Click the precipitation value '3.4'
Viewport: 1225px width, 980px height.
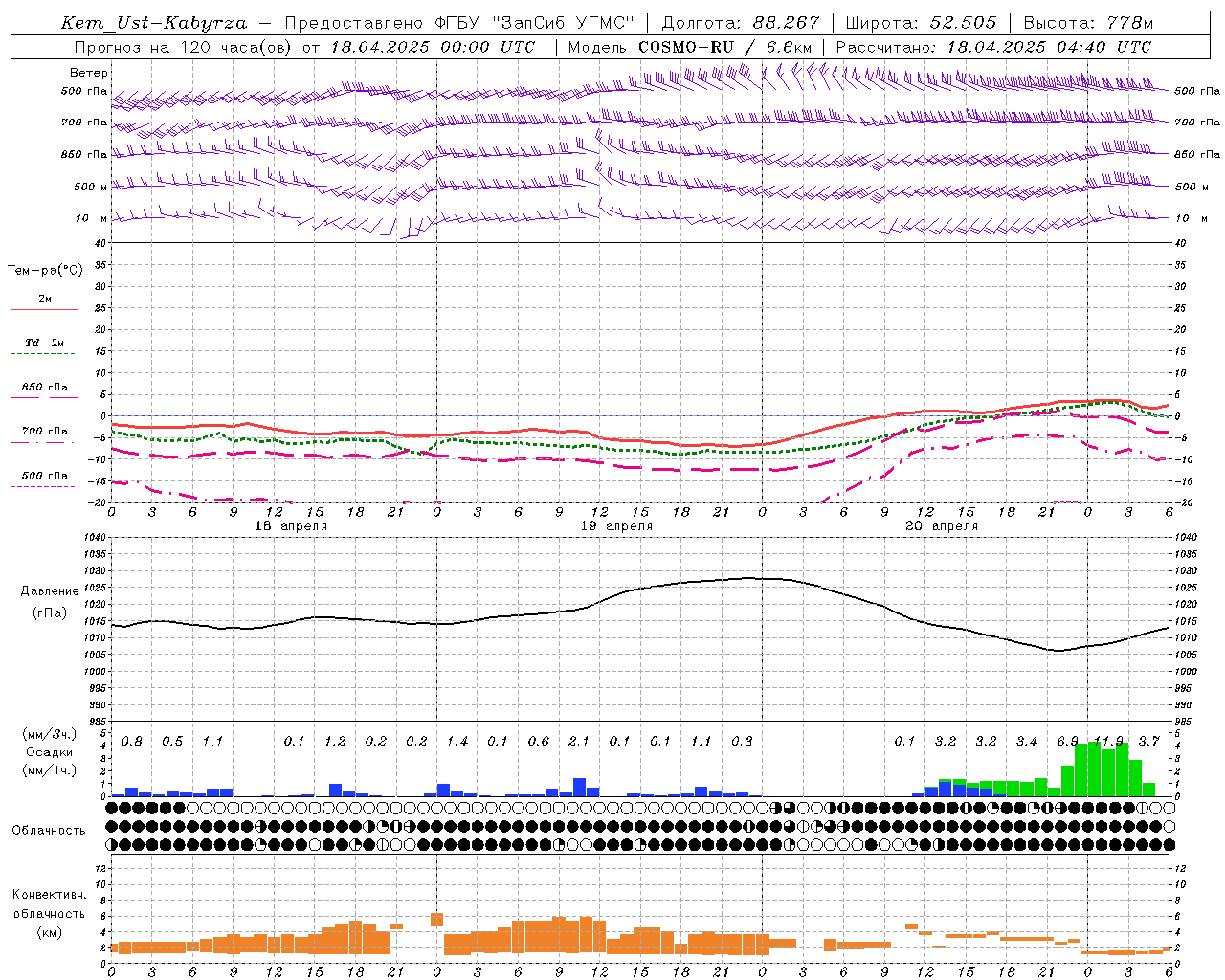1027,742
